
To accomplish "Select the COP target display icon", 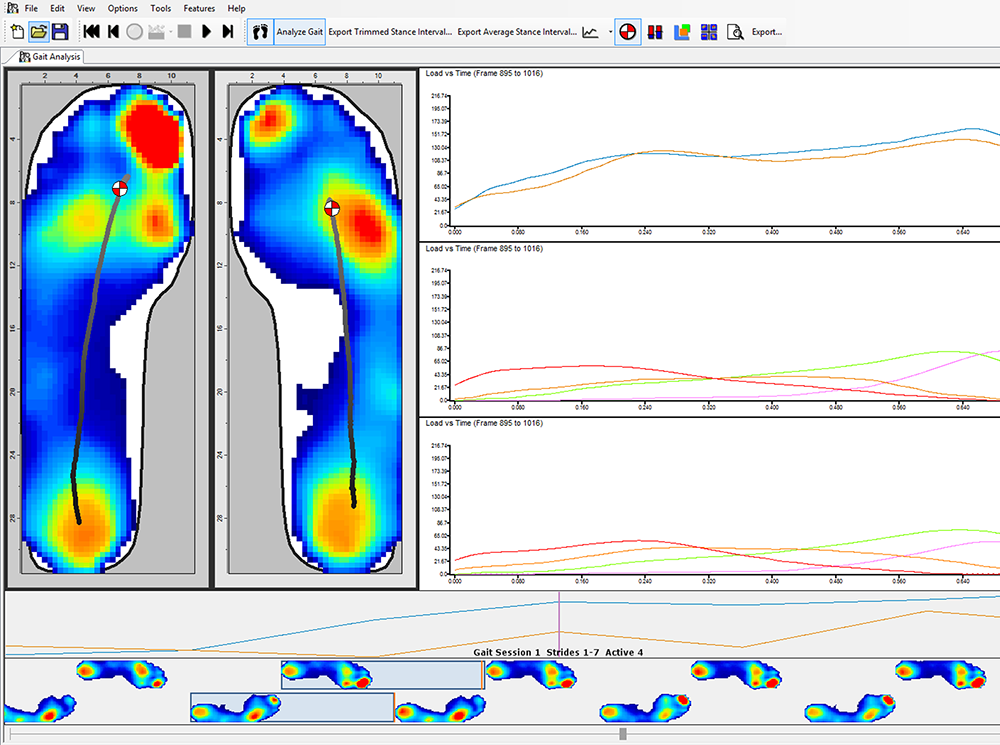I will (x=627, y=32).
